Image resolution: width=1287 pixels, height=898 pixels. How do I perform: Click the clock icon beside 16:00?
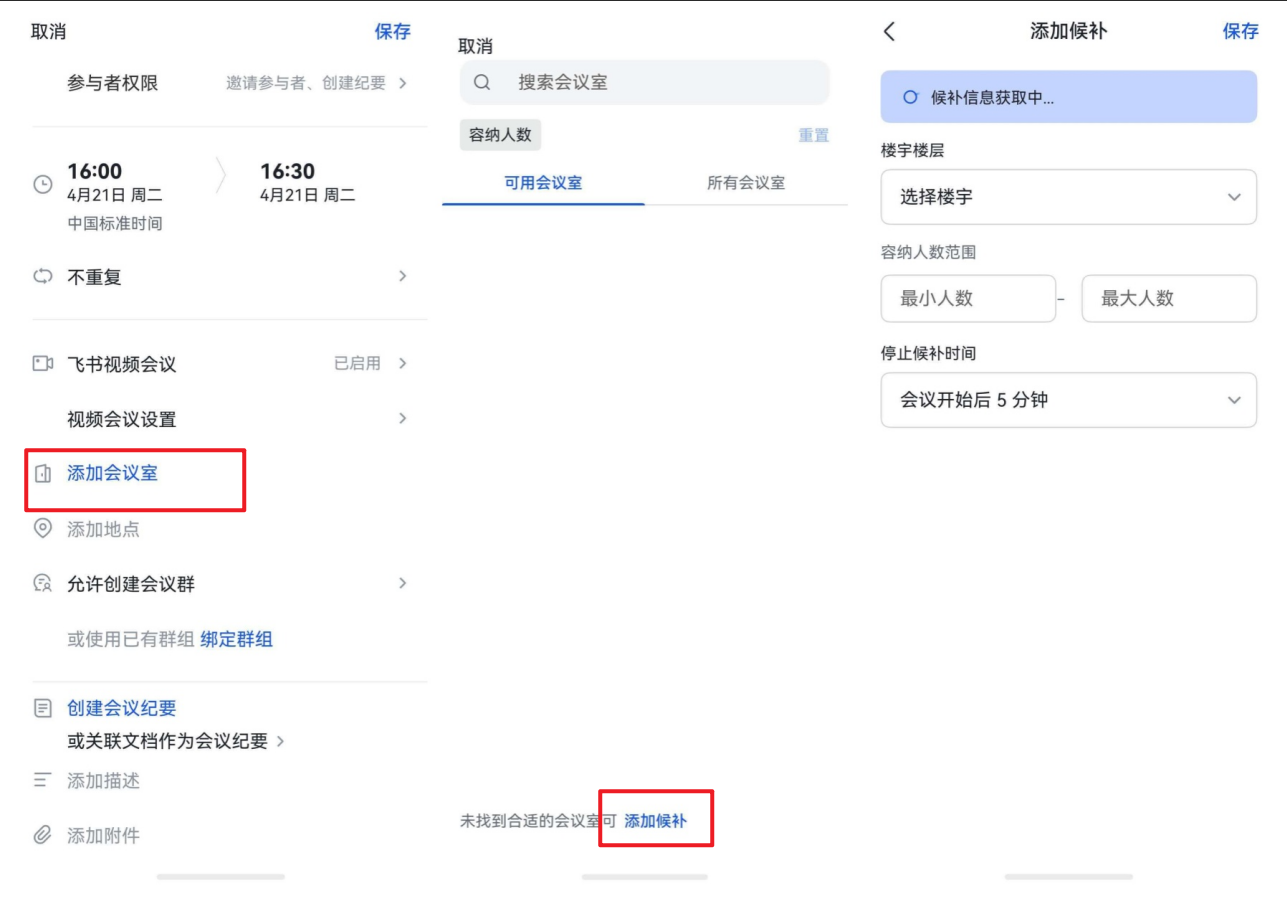[x=43, y=184]
